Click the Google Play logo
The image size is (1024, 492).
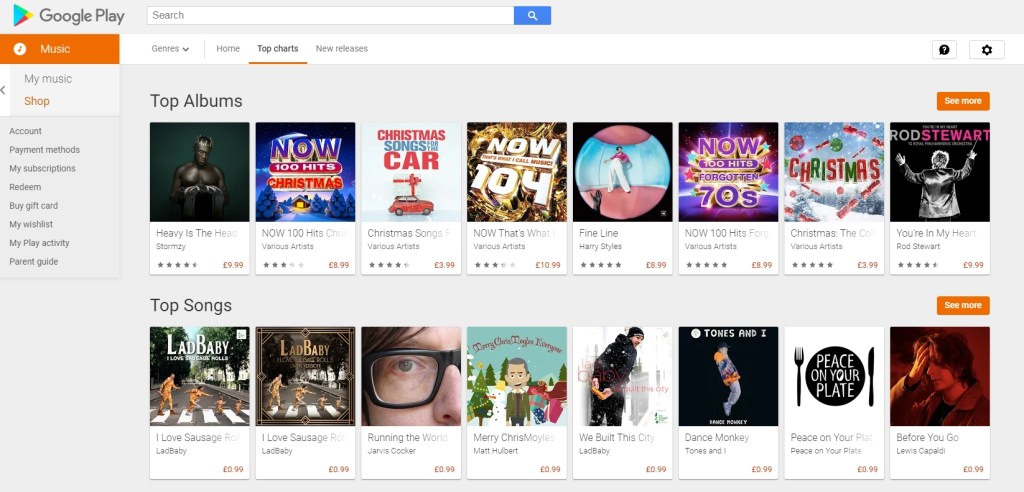pyautogui.click(x=67, y=15)
